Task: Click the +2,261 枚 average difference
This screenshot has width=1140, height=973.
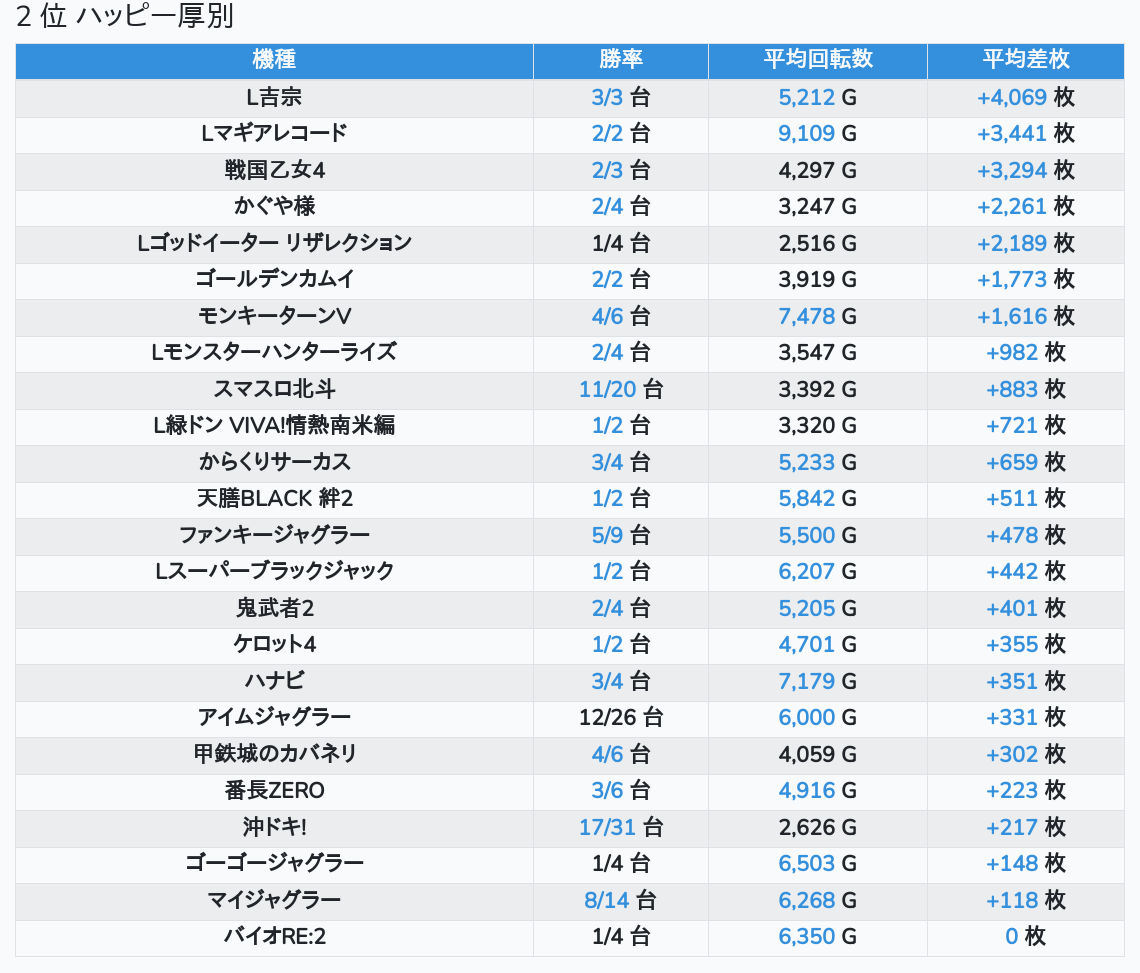Action: pos(1026,207)
